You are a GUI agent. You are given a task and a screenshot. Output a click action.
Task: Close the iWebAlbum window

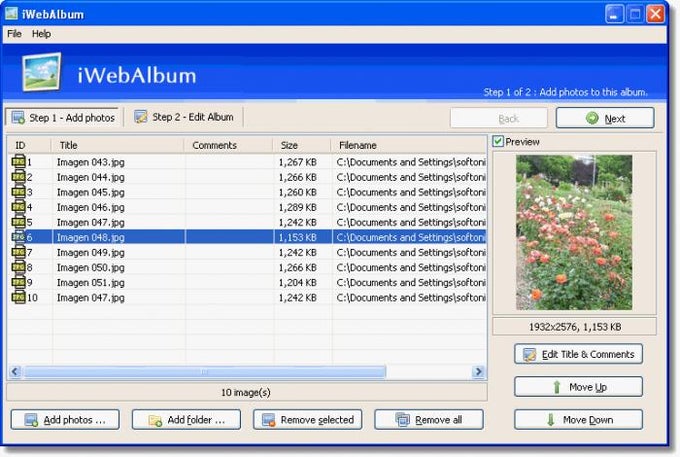pyautogui.click(x=655, y=14)
